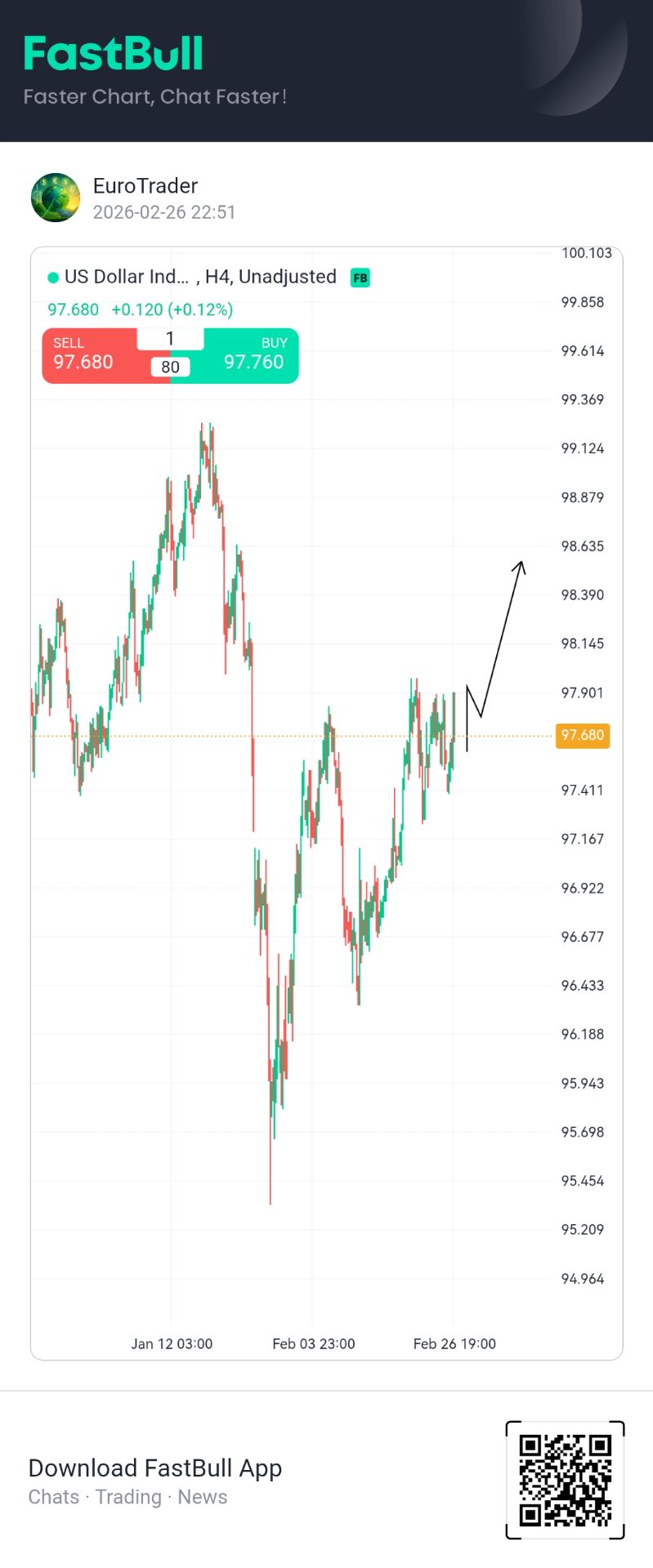Click the Chats · Trading · News subtitle
Image resolution: width=653 pixels, height=1568 pixels.
(127, 1497)
